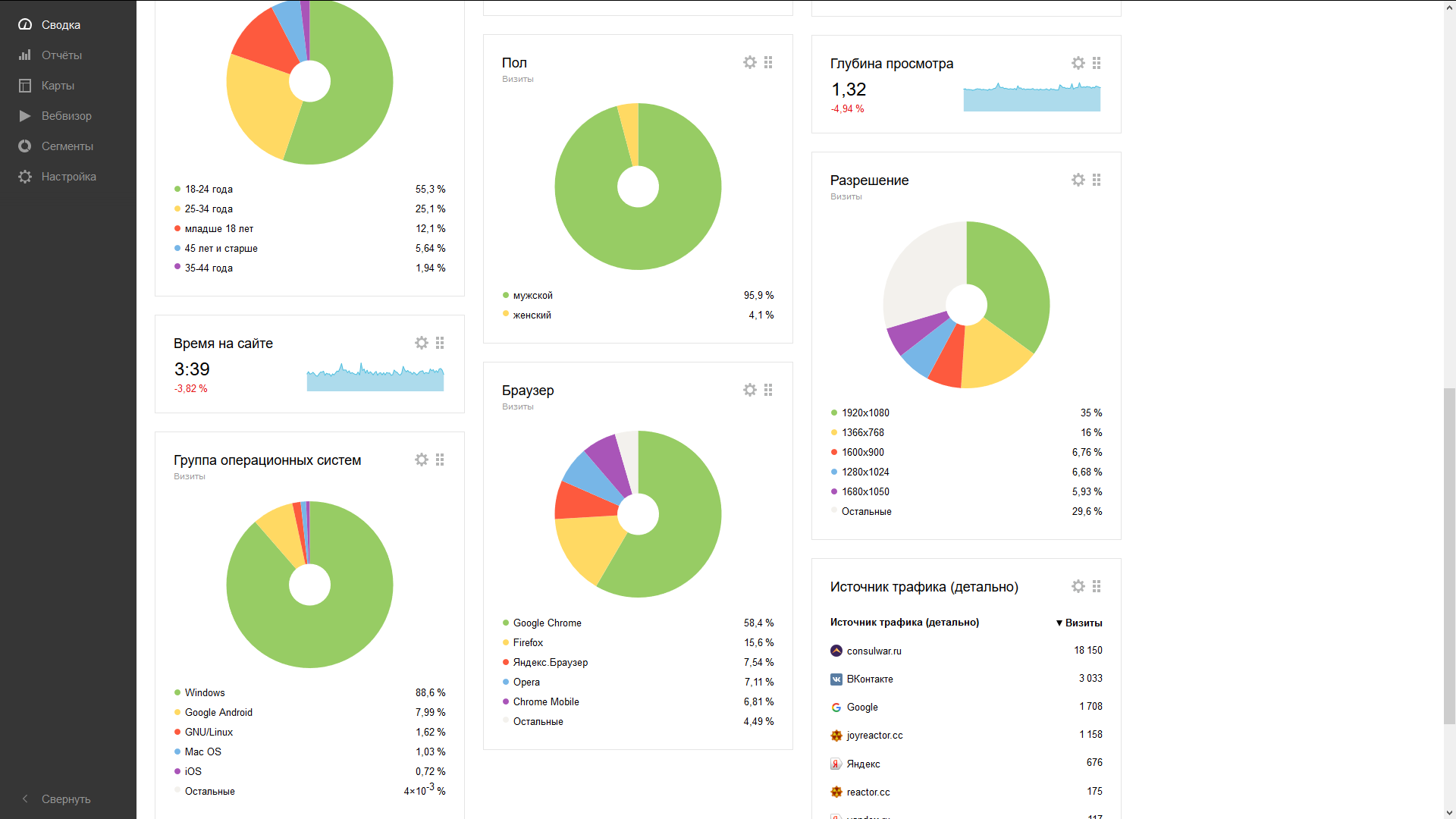1456x819 pixels.
Task: Open settings gear of Разрешение widget
Action: pyautogui.click(x=1078, y=180)
